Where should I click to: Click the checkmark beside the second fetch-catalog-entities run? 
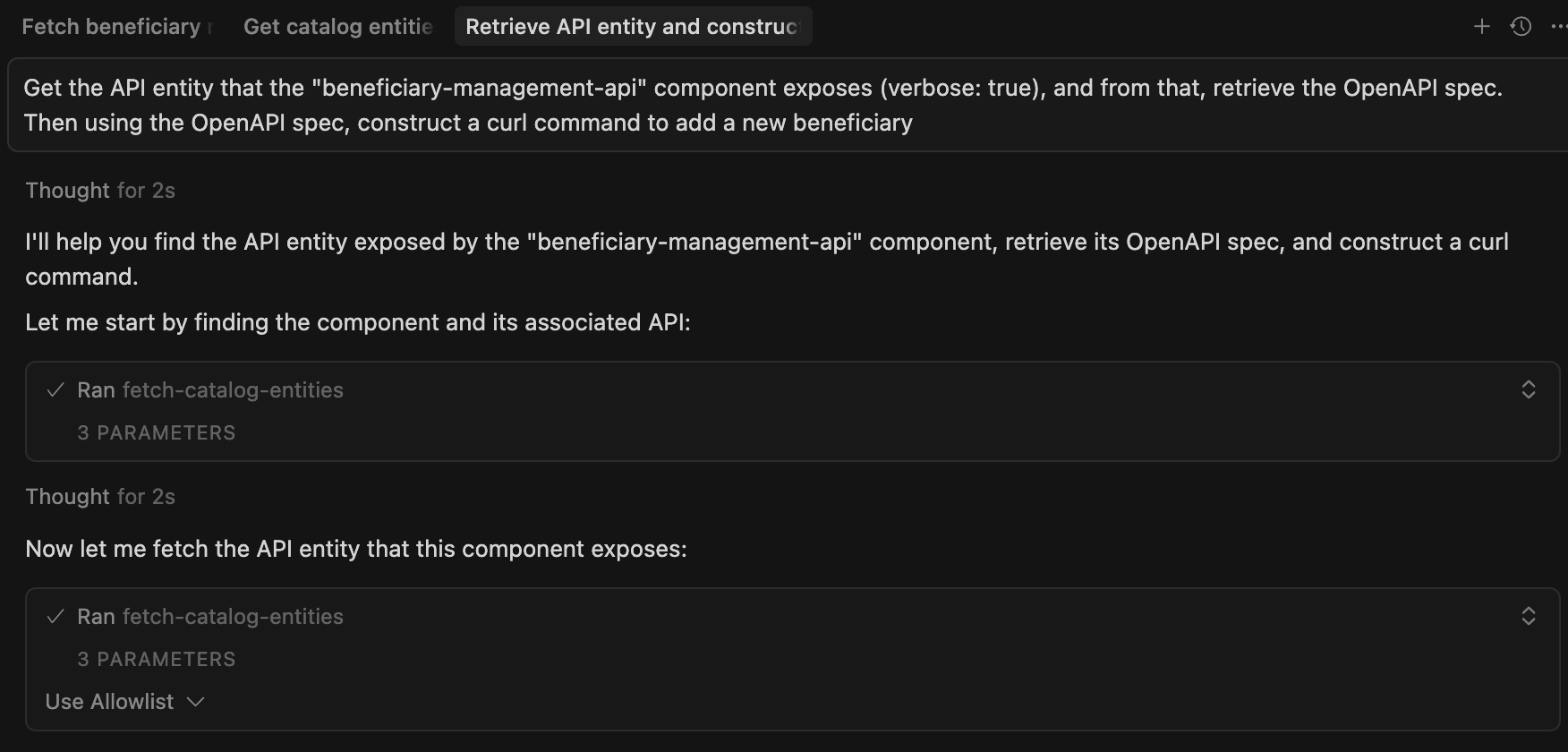(55, 616)
